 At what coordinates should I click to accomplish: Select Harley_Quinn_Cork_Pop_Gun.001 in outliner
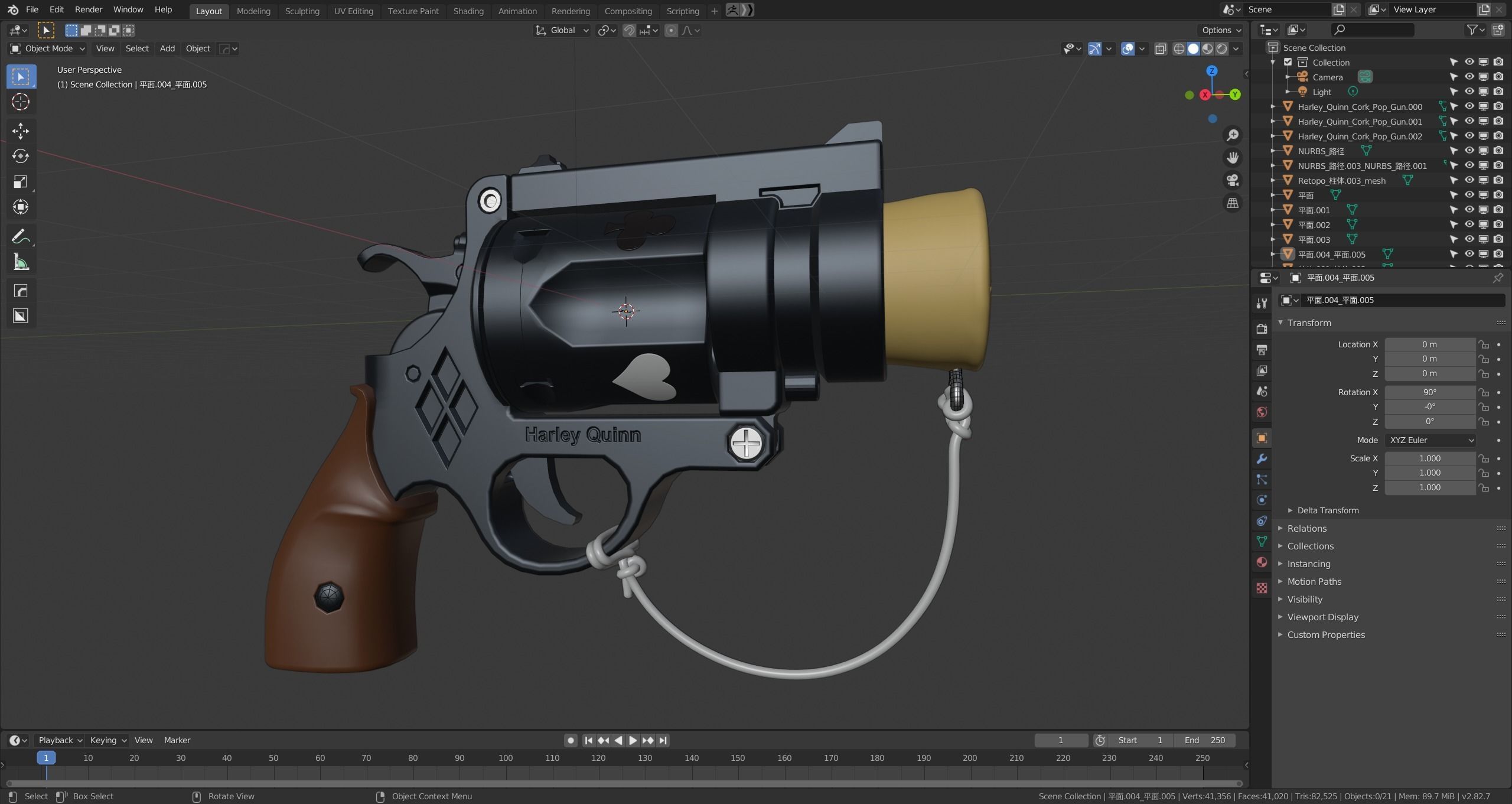[1360, 122]
